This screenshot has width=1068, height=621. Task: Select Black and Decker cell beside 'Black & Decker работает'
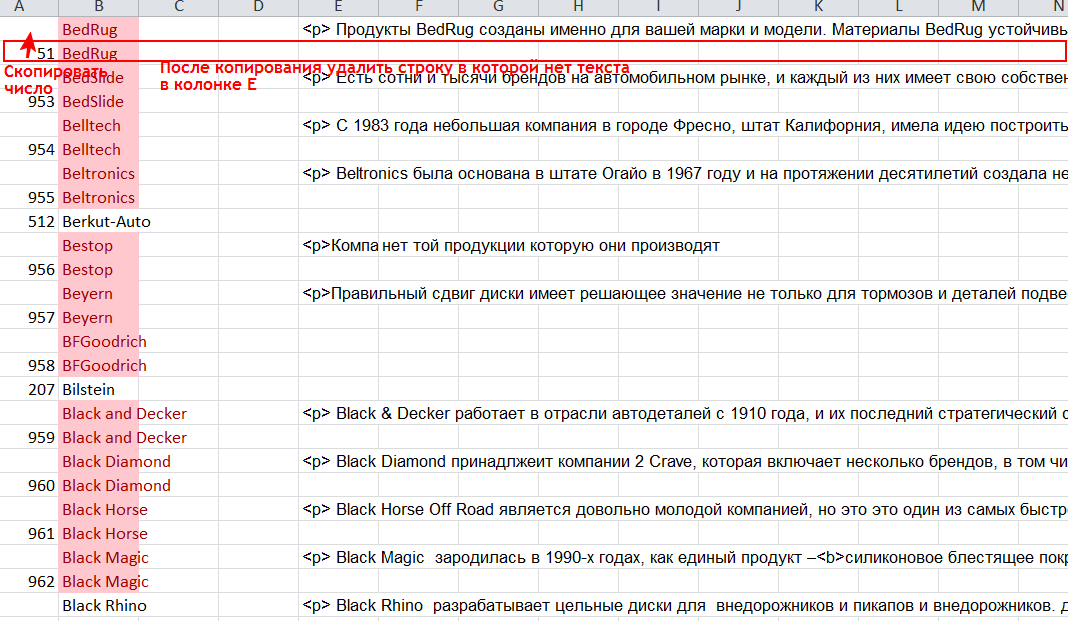99,413
